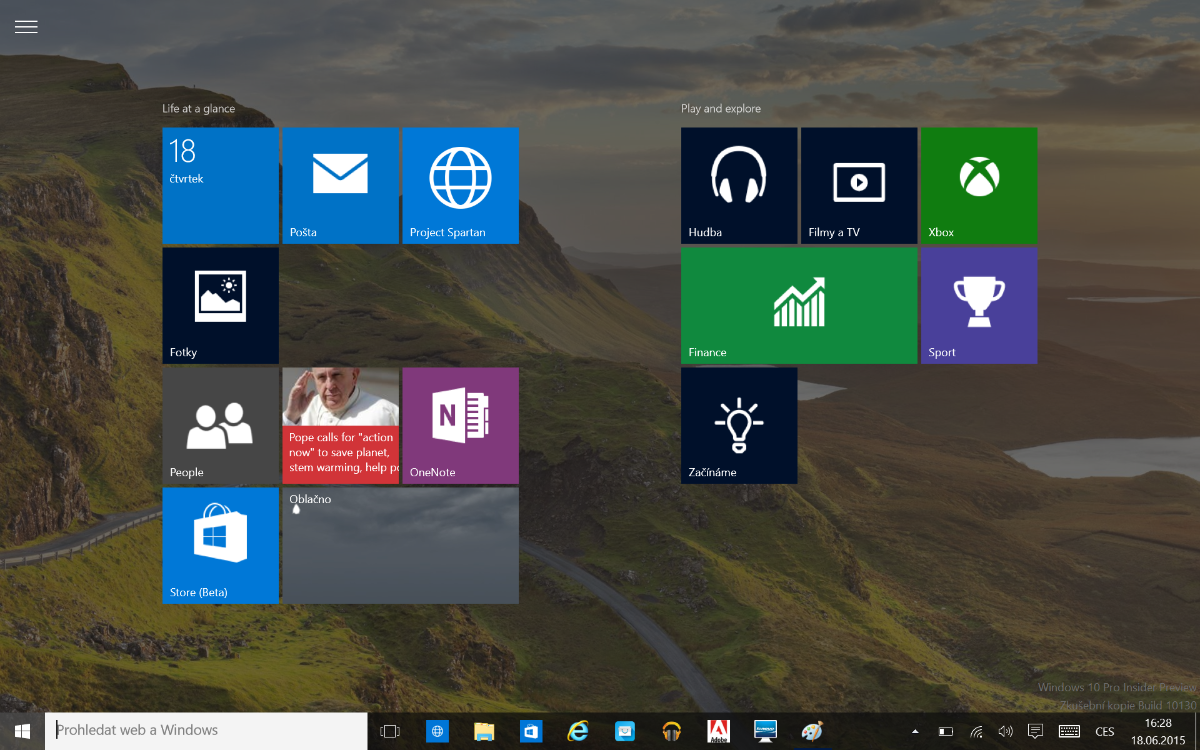This screenshot has height=750, width=1200.
Task: Open the volume control in system tray
Action: [x=1005, y=731]
